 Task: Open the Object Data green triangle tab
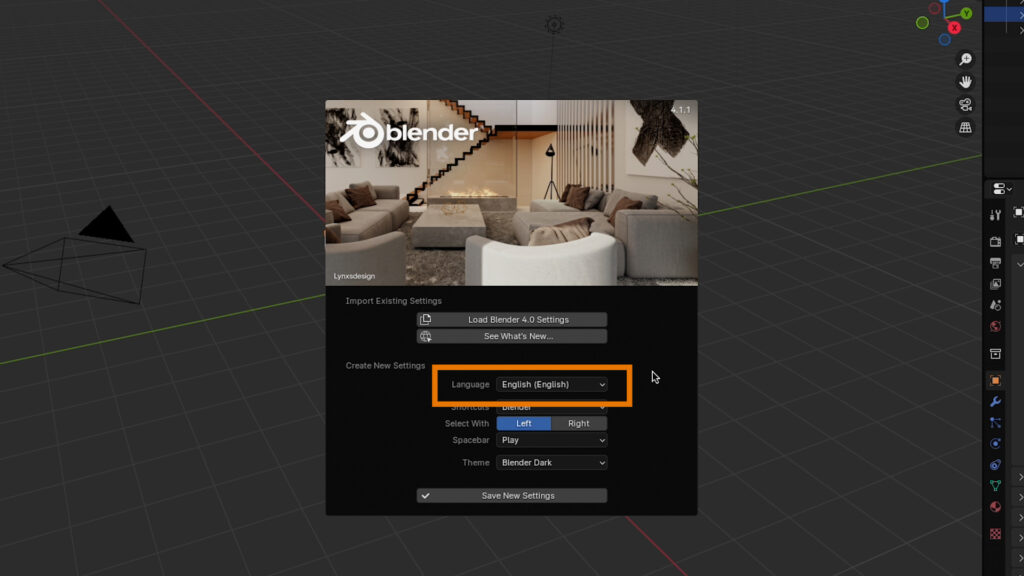click(995, 486)
